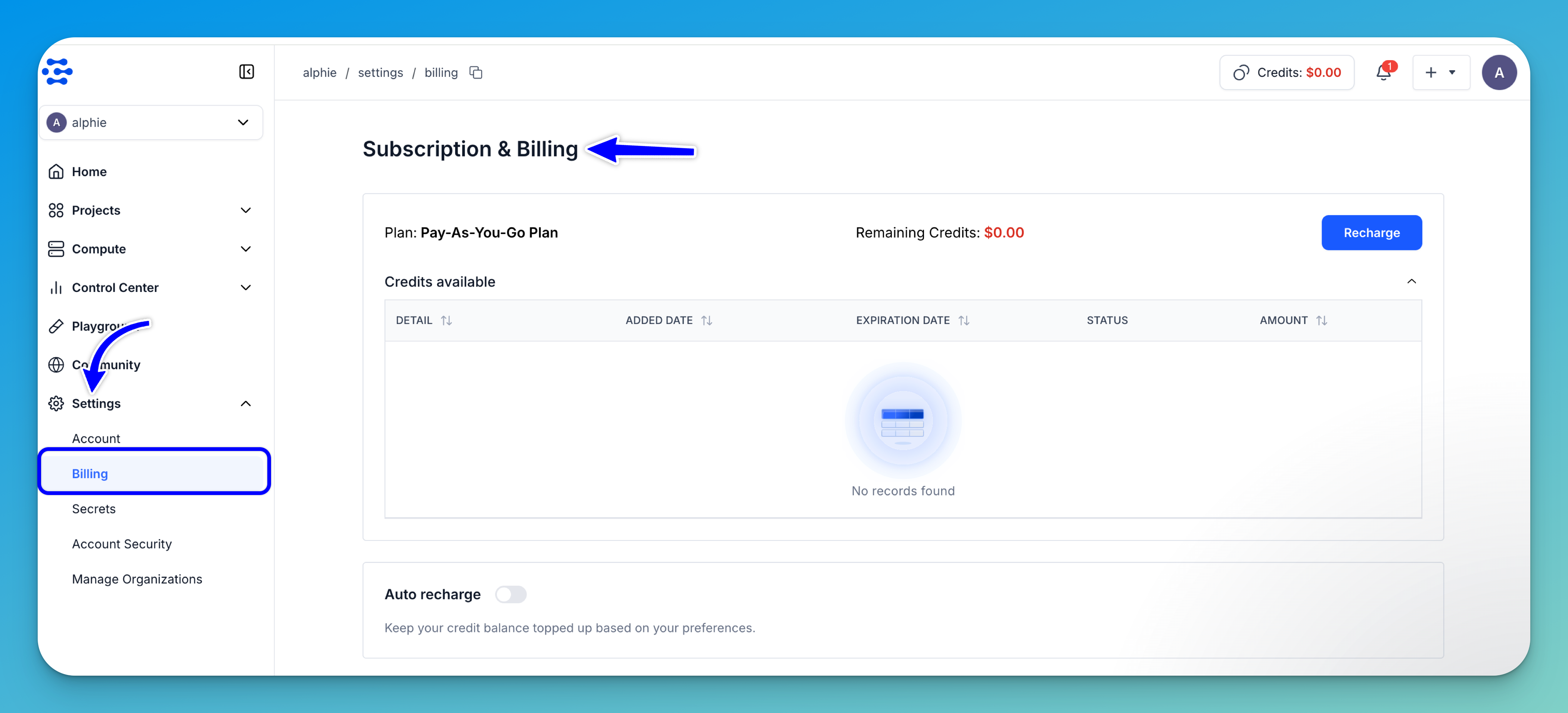Click the Credits balance indicator
Screen dimensions: 1568x713
pos(1287,72)
